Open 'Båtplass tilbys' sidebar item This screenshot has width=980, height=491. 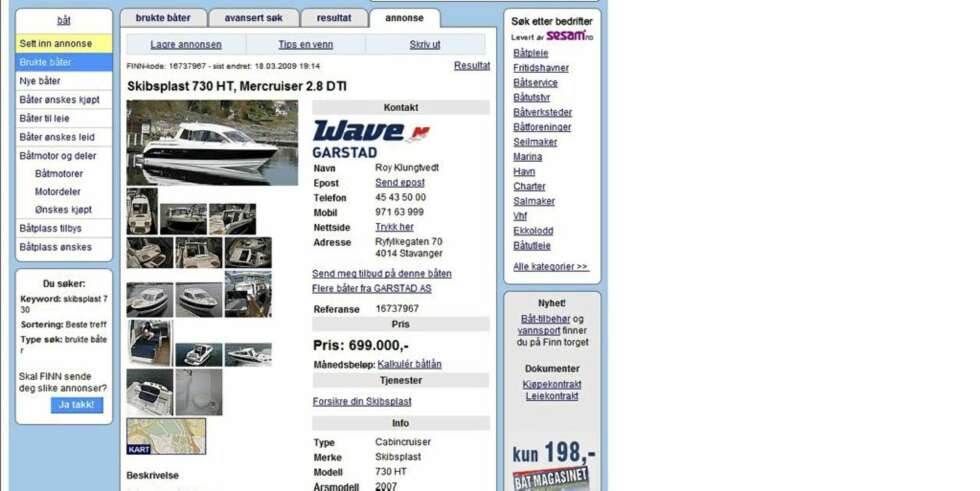[64, 228]
